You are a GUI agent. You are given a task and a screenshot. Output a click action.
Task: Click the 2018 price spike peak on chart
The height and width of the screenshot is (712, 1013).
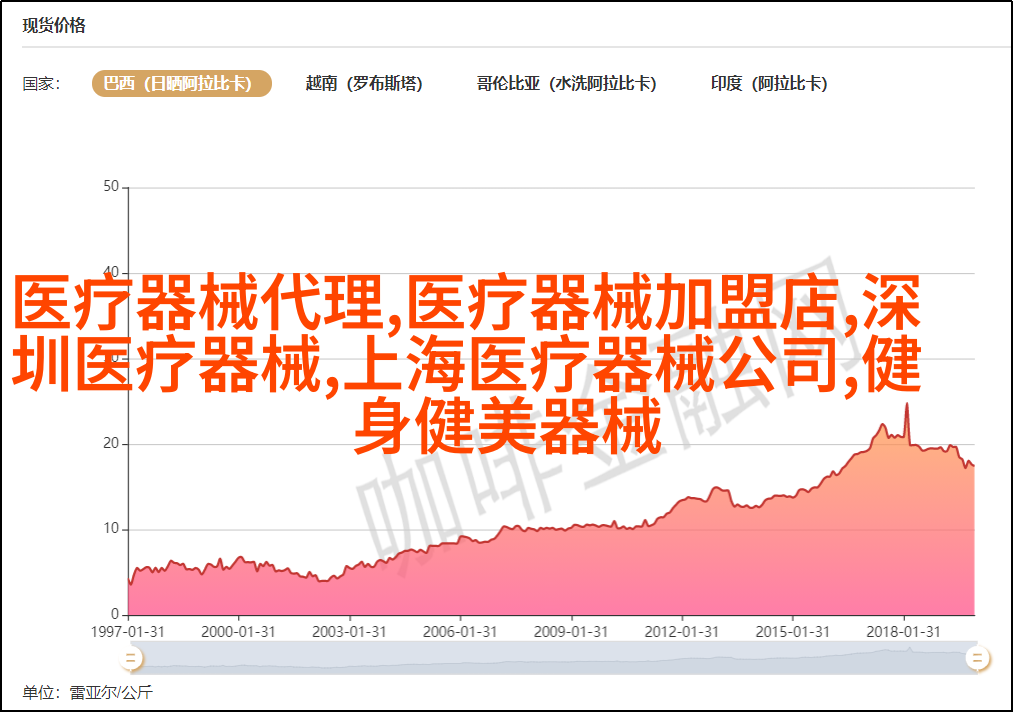(907, 404)
